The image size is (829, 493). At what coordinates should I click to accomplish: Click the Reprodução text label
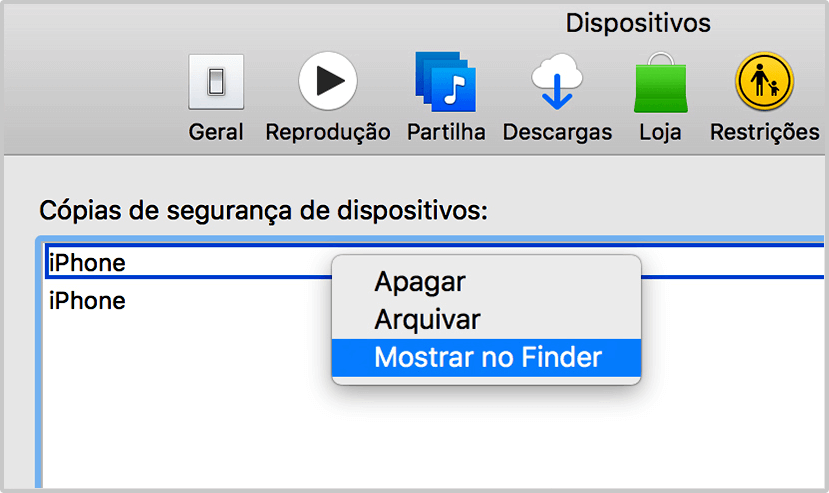point(327,132)
